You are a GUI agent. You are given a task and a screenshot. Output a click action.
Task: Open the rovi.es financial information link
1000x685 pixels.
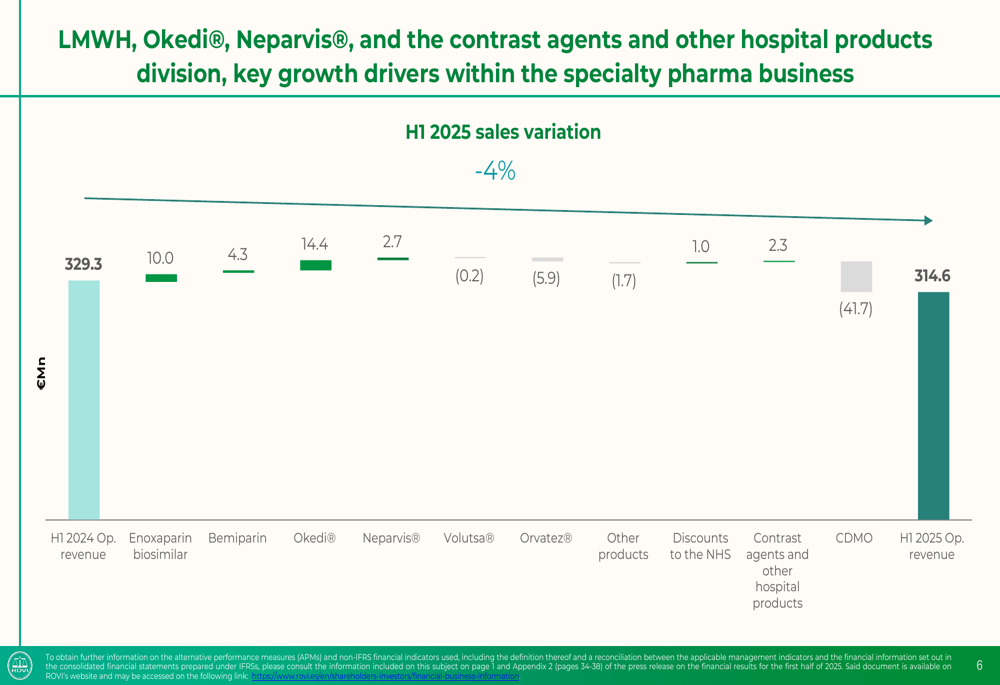pyautogui.click(x=385, y=677)
